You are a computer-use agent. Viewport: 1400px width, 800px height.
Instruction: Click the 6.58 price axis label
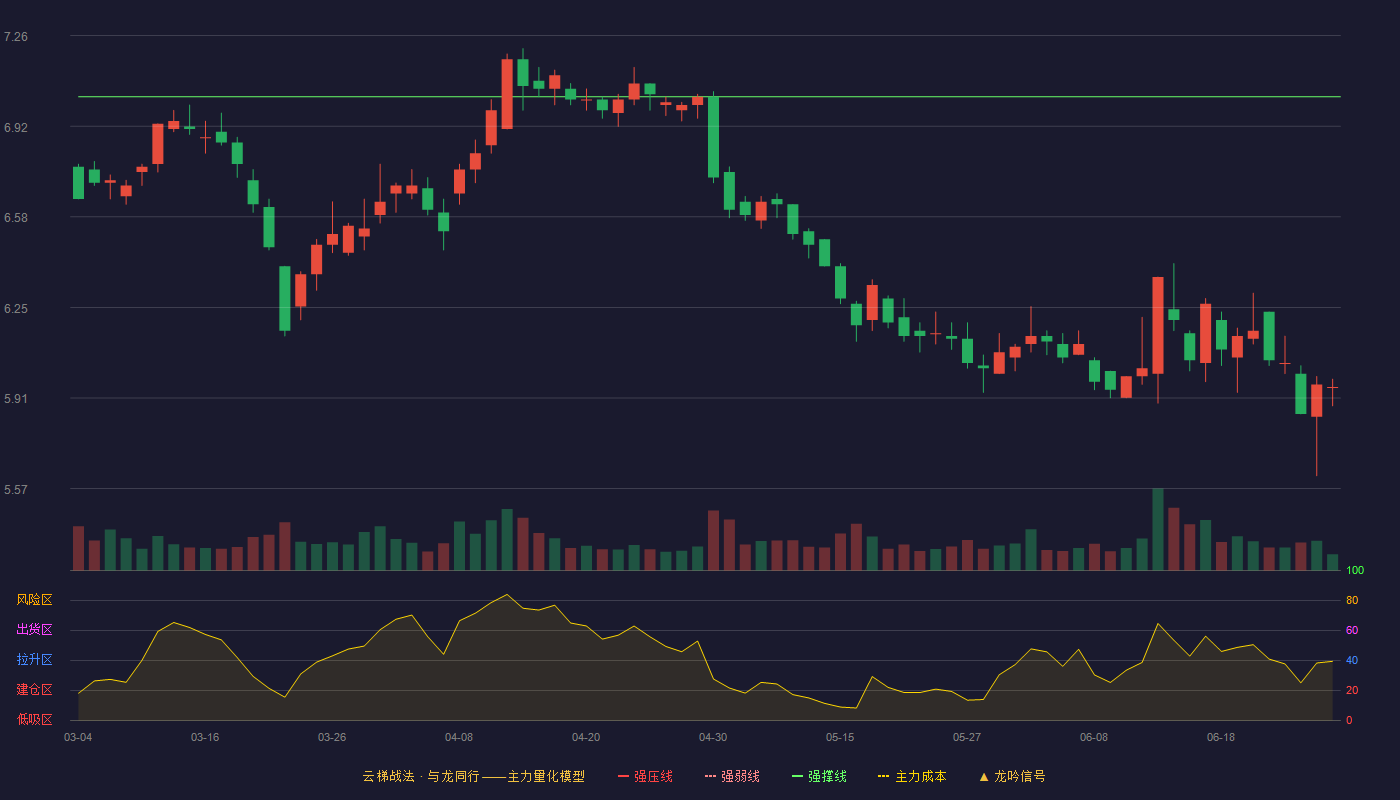pos(16,218)
